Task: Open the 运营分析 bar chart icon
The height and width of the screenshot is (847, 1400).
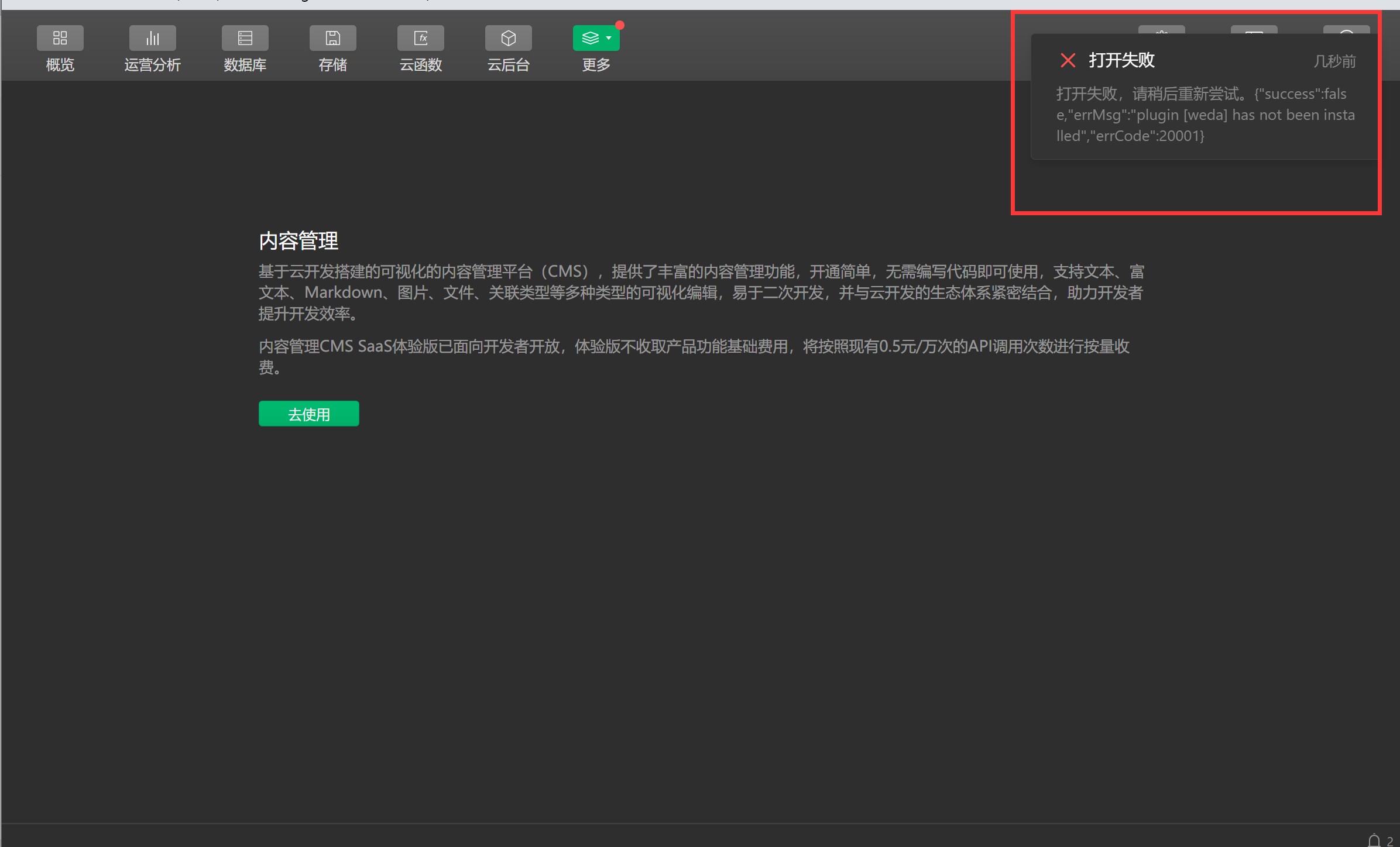Action: 152,38
